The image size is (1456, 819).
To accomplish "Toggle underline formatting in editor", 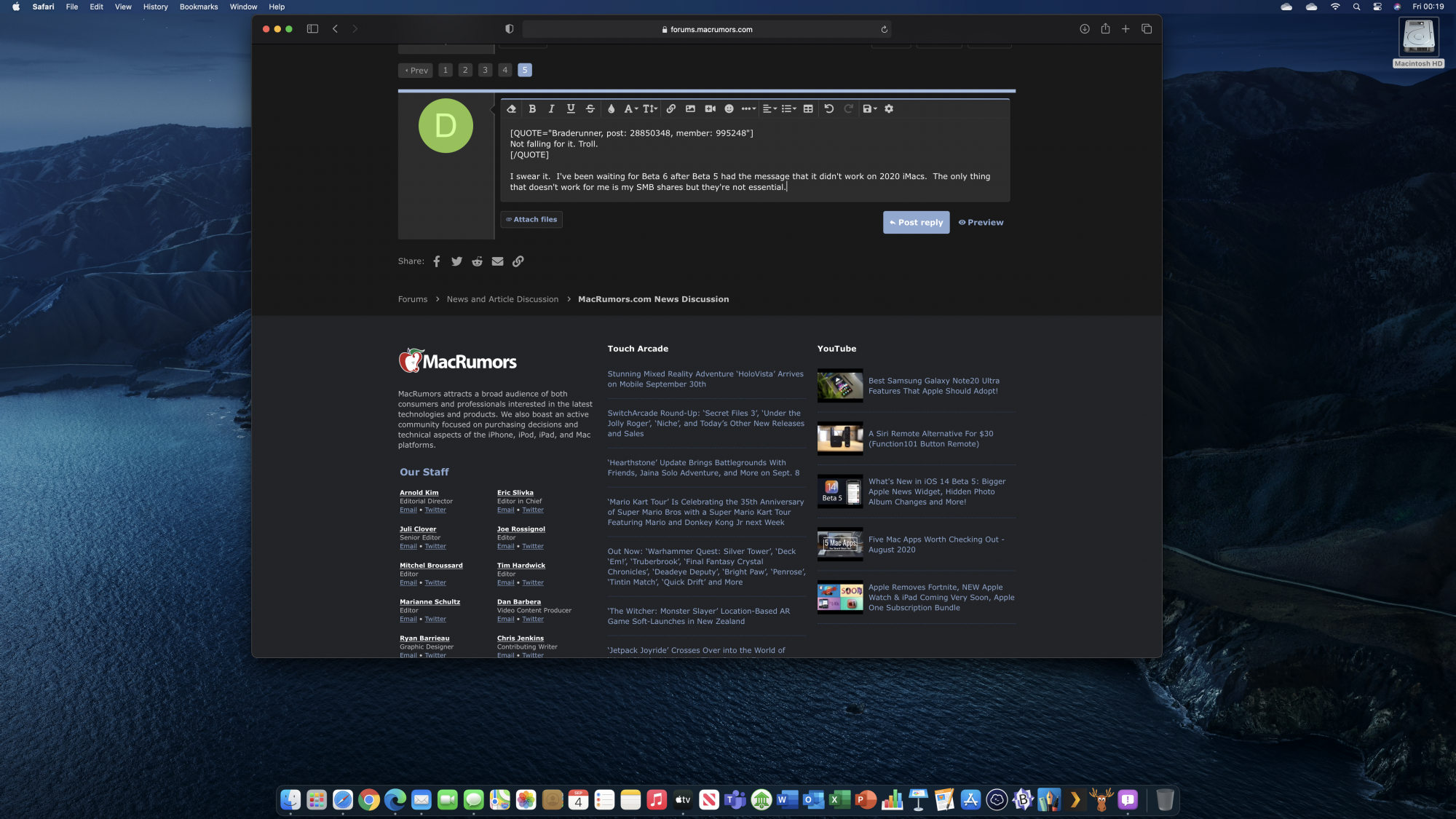I will 571,109.
